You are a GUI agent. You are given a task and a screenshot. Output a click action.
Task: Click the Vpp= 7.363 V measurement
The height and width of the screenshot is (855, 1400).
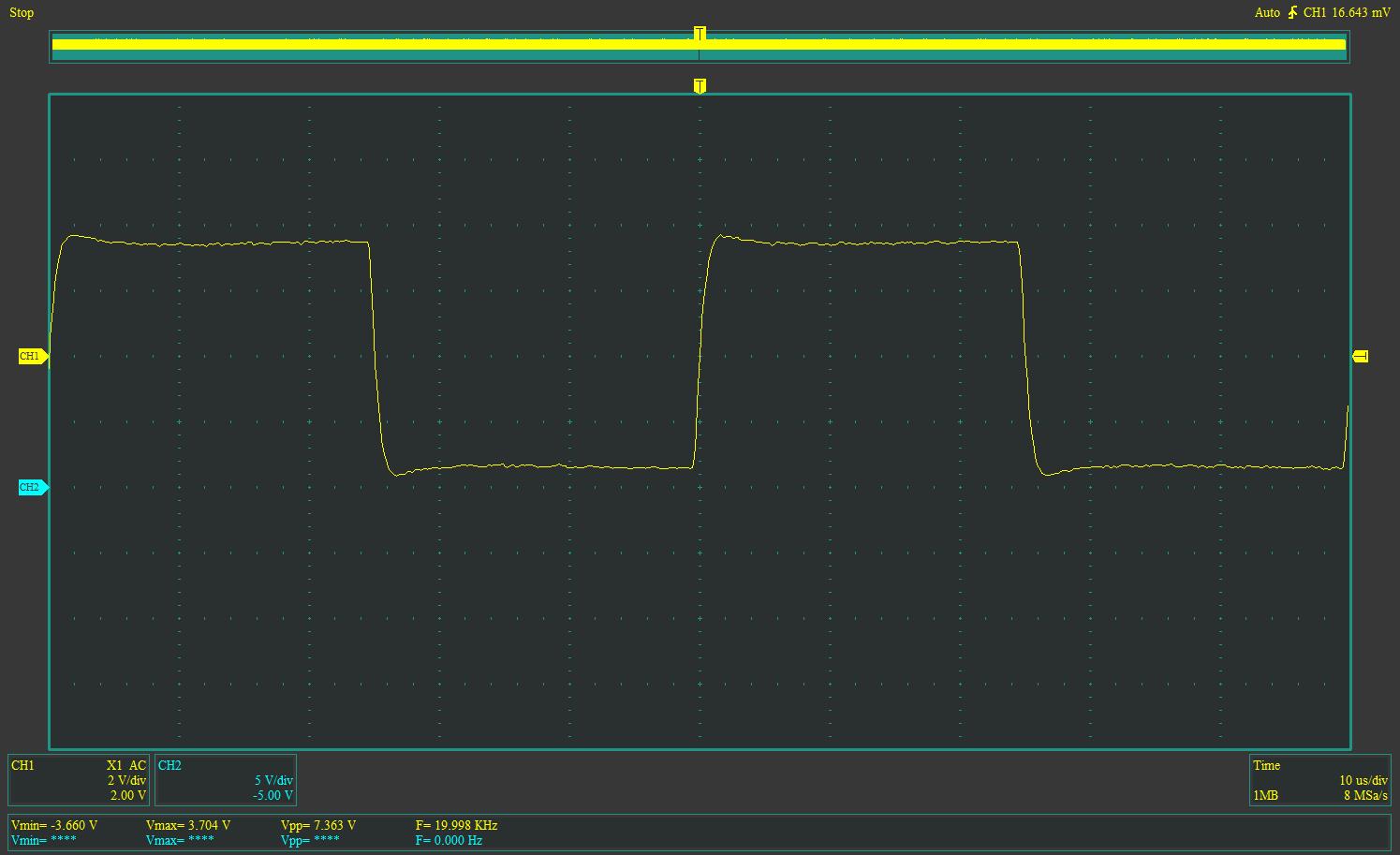(318, 825)
